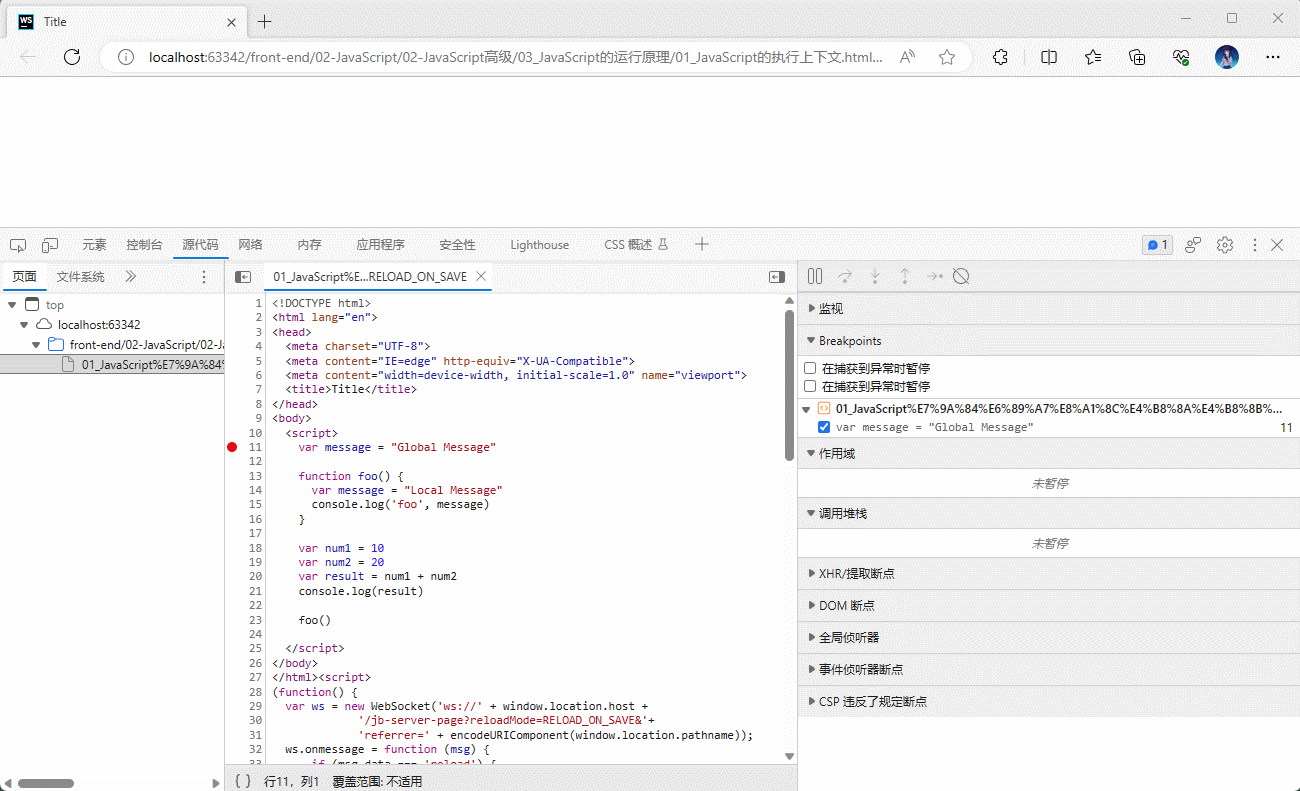Remove the red breakpoint on line 11
The height and width of the screenshot is (791, 1300).
(x=233, y=447)
